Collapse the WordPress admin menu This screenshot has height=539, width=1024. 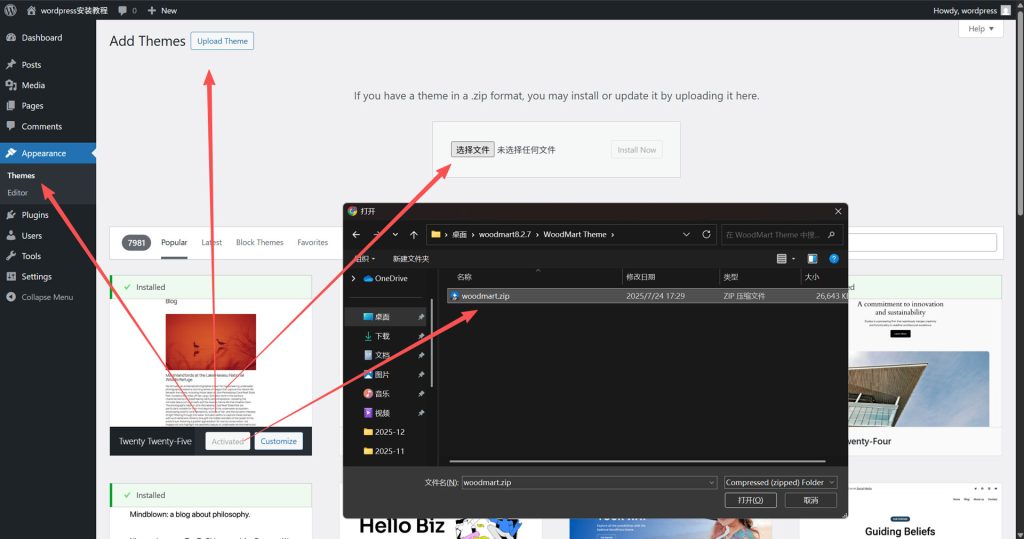click(47, 297)
